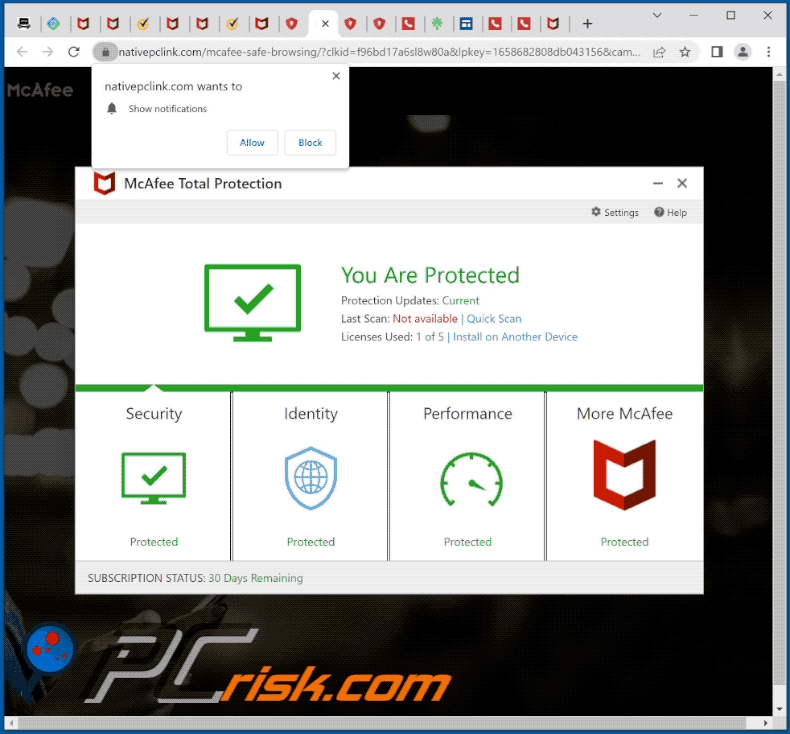Click Protected under Security

[x=154, y=542]
